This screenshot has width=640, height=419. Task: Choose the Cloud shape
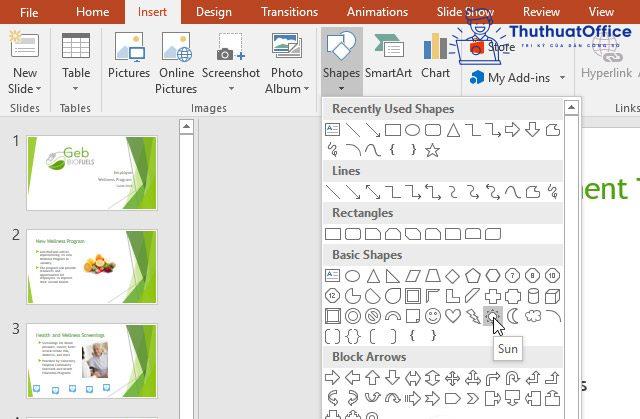coord(533,316)
